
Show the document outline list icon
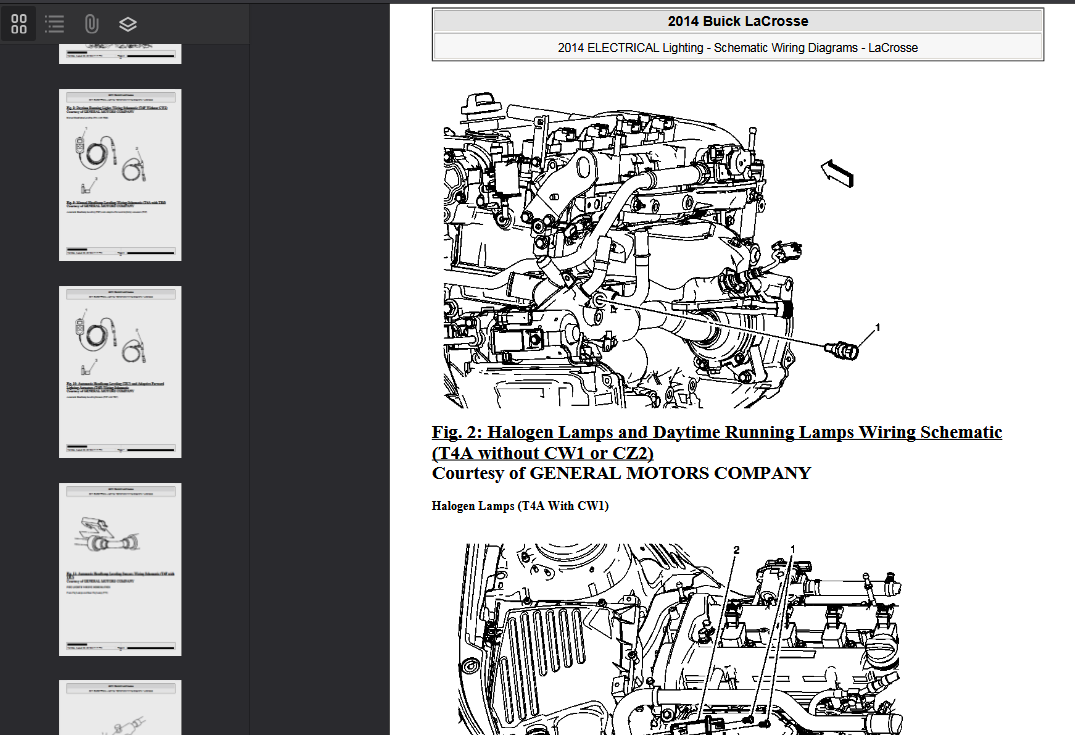[x=55, y=24]
